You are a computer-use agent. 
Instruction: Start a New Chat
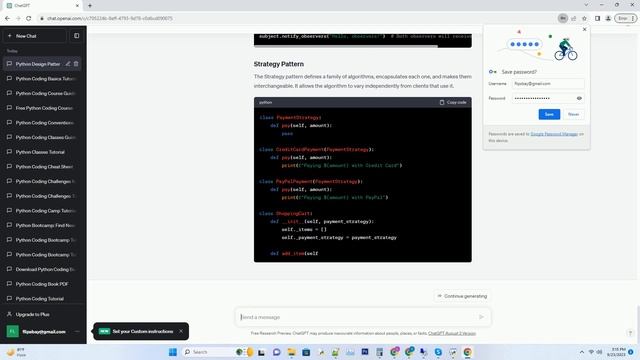pyautogui.click(x=35, y=36)
